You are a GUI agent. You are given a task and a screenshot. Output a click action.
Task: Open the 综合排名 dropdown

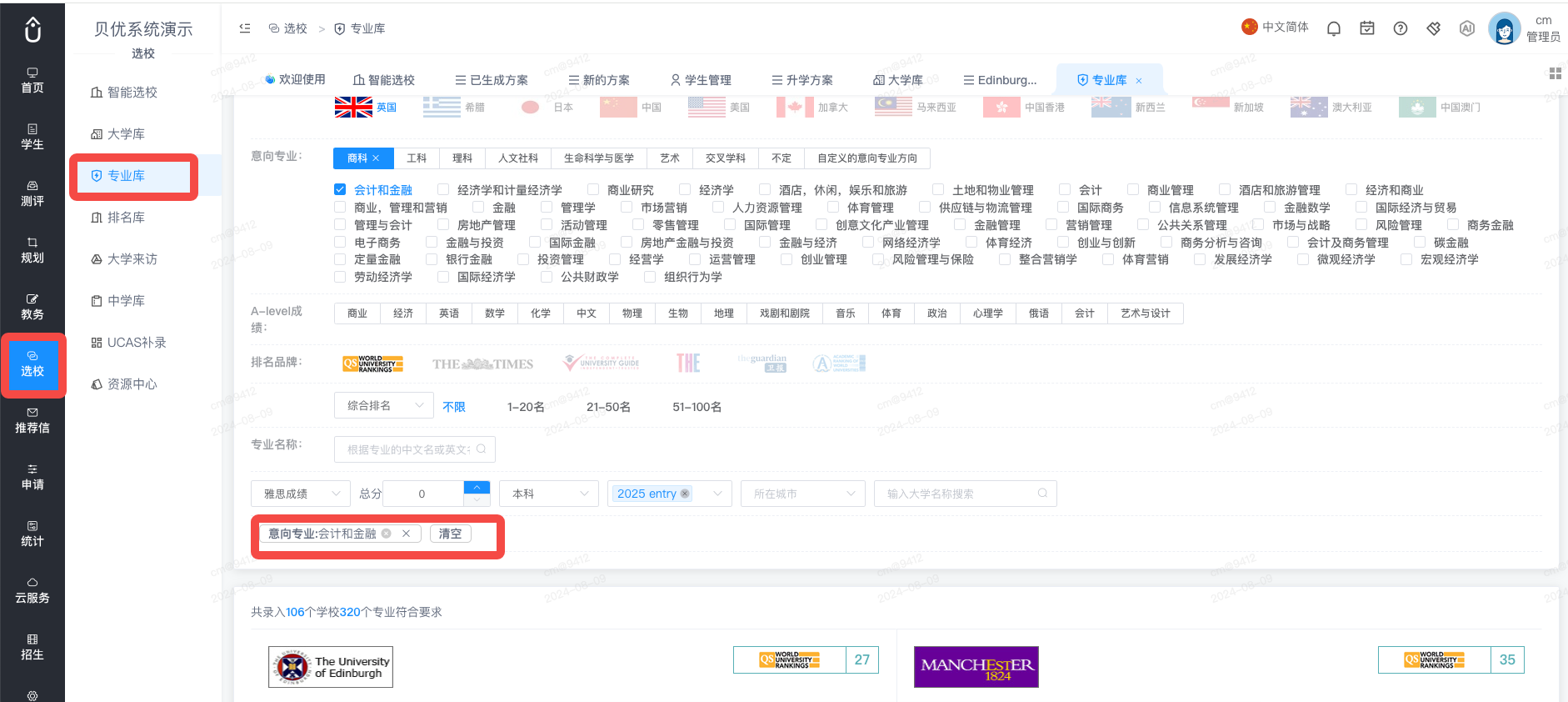click(x=384, y=405)
